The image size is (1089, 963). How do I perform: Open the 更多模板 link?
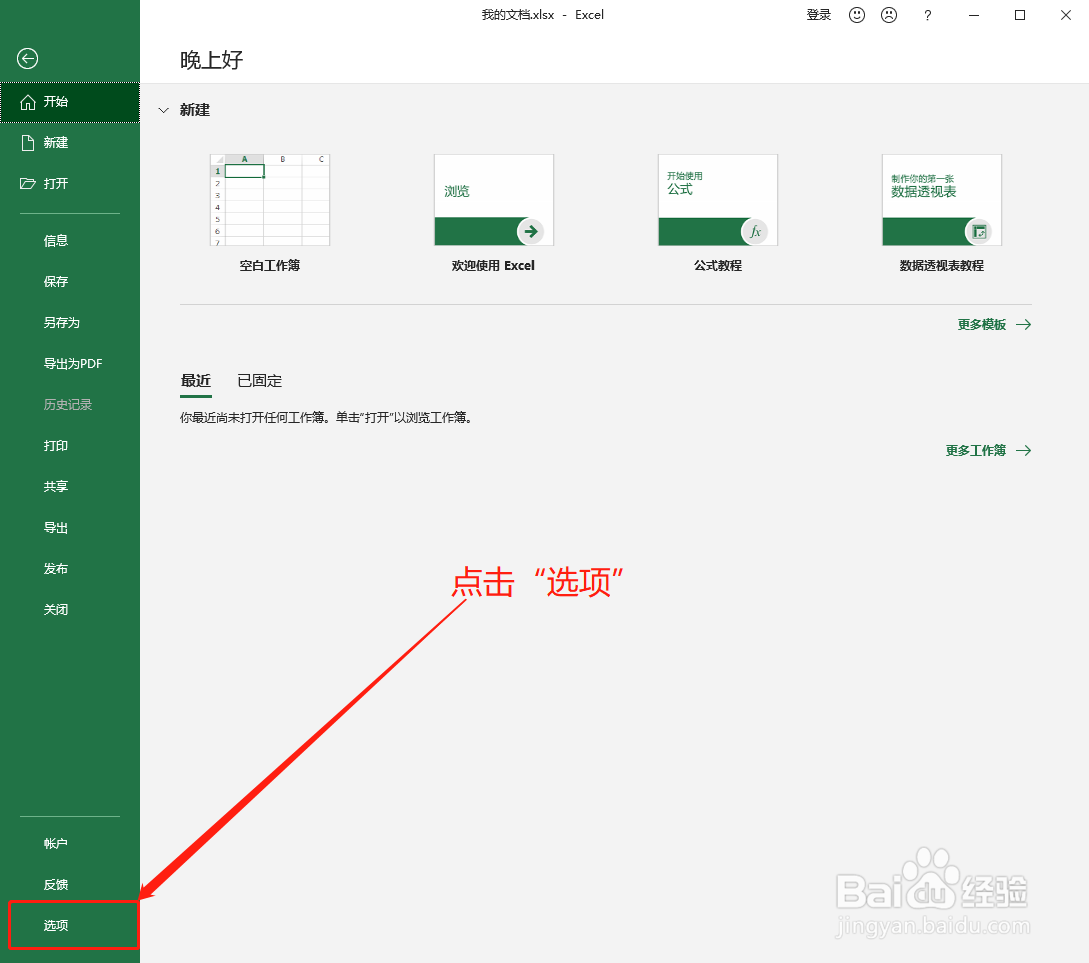coord(982,325)
